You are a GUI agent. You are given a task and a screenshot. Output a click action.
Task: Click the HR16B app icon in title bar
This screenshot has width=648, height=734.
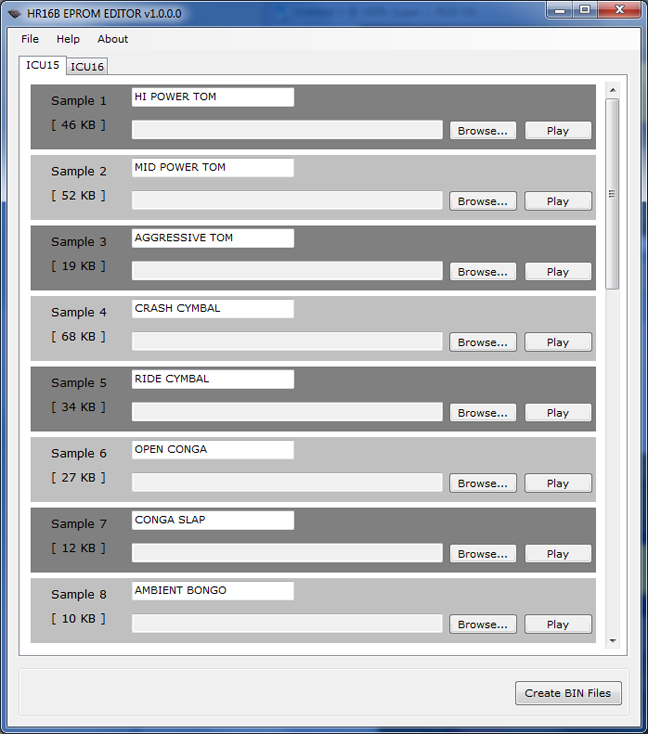[x=14, y=14]
